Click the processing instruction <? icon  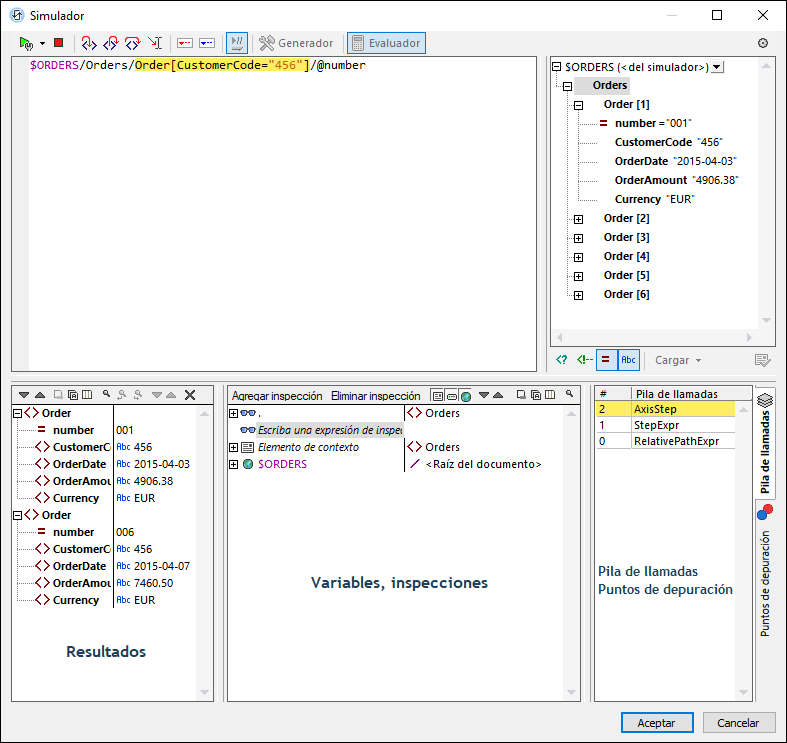pyautogui.click(x=562, y=360)
